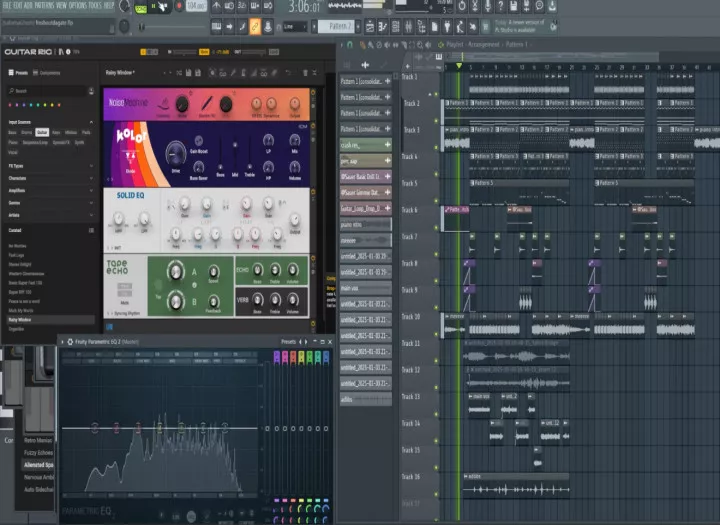720x525 pixels.
Task: Select the Guitar input source tag
Action: tap(42, 132)
